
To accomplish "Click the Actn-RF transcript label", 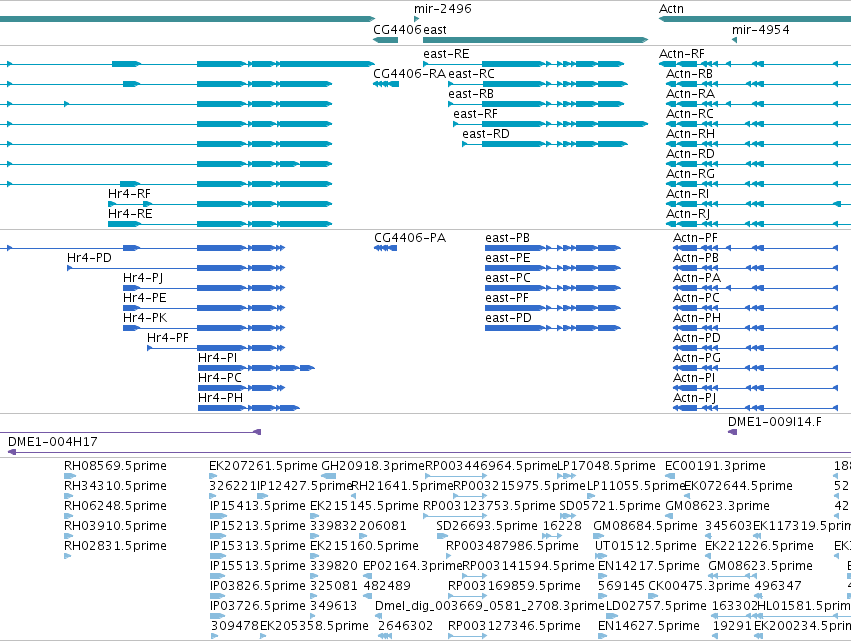I will pos(682,54).
